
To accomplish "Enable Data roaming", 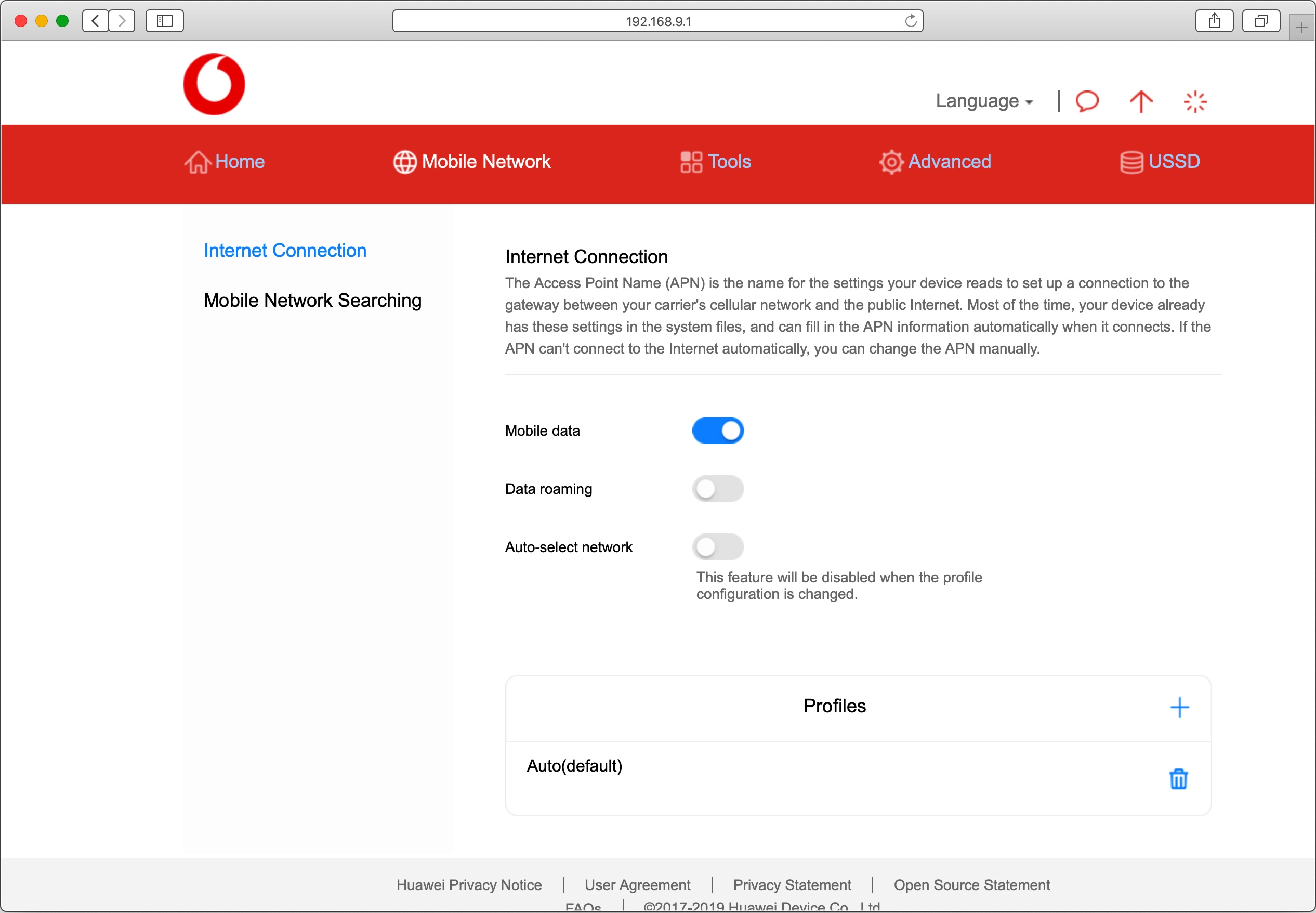I will tap(718, 489).
